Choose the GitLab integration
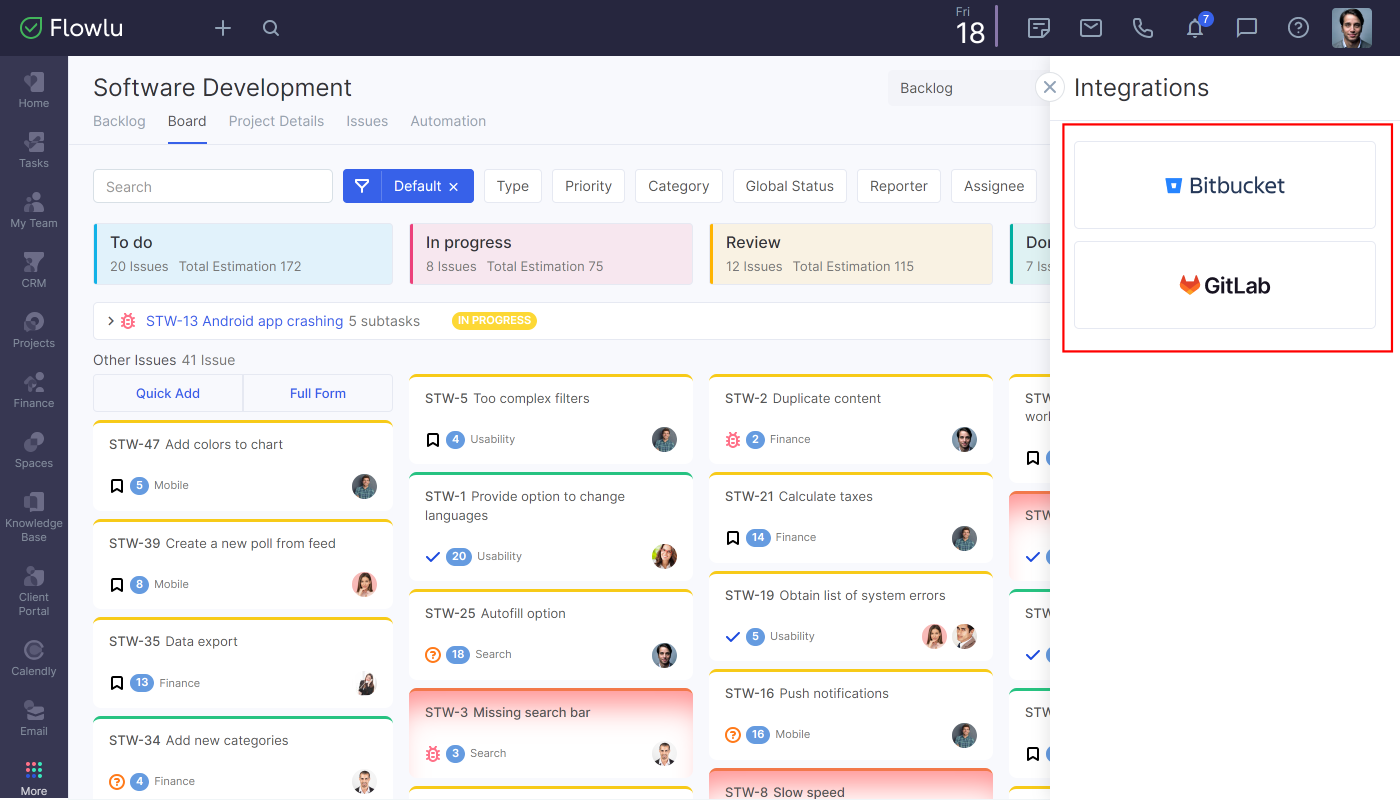This screenshot has height=800, width=1400. click(1225, 285)
